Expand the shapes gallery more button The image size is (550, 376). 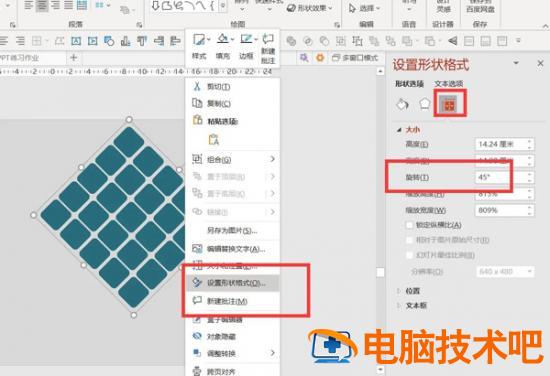[x=222, y=6]
